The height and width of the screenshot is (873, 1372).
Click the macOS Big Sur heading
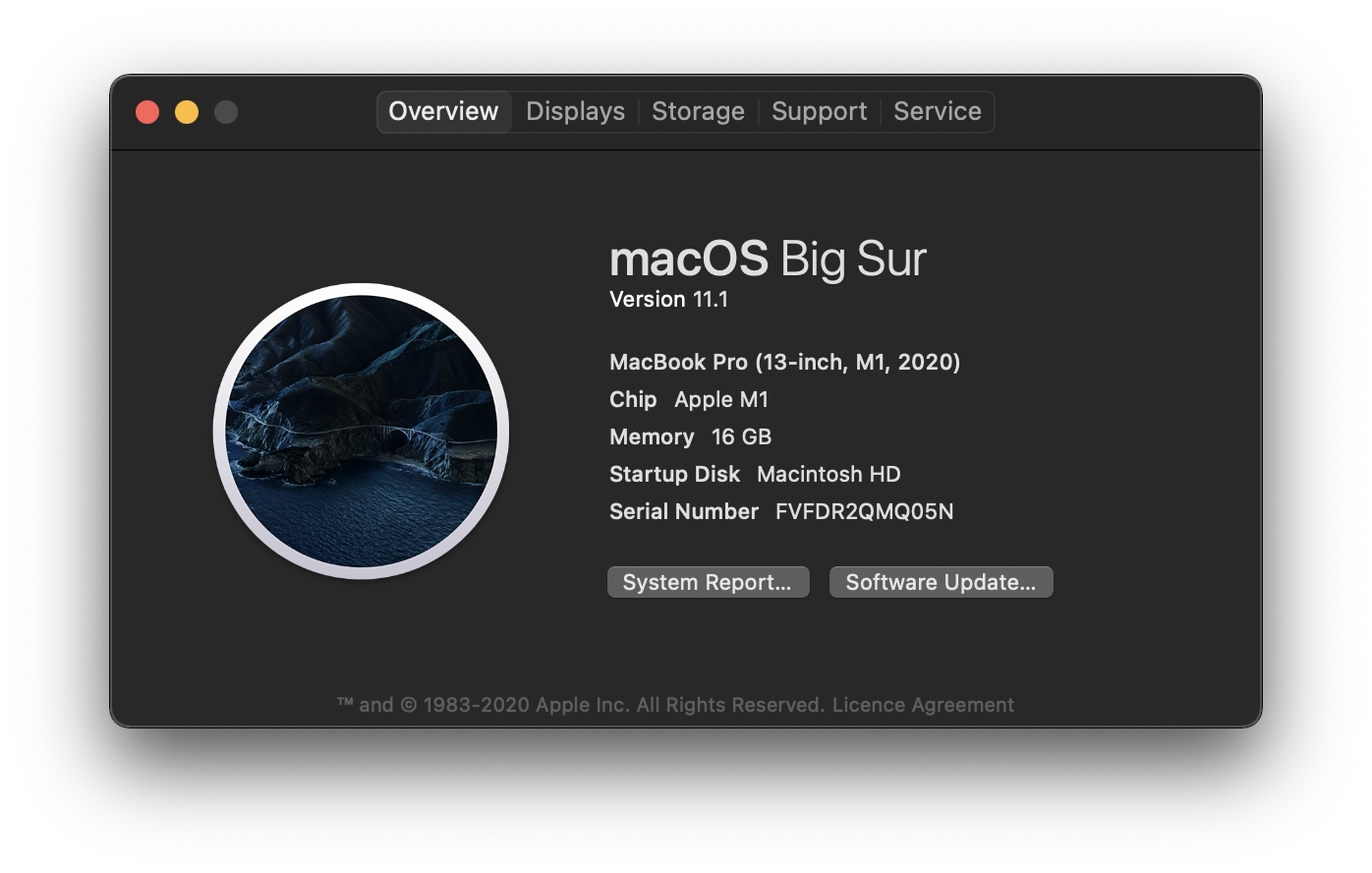tap(768, 259)
